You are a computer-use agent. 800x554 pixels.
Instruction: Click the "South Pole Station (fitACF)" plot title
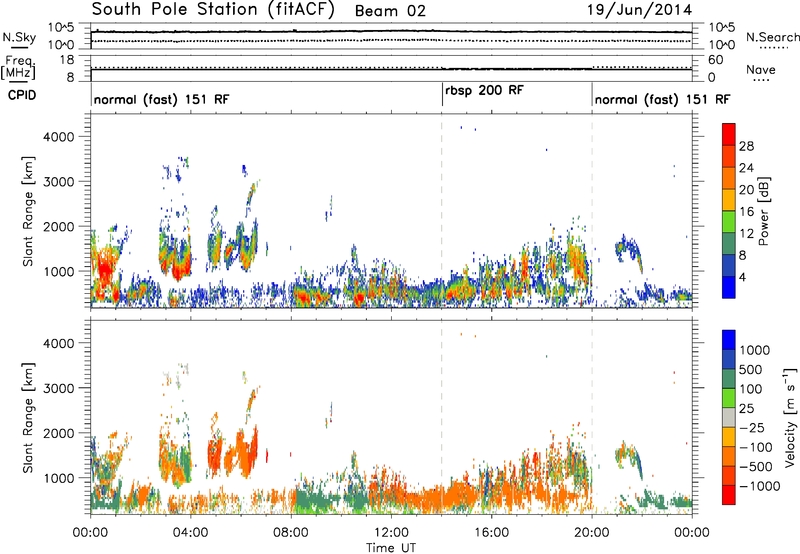(213, 10)
